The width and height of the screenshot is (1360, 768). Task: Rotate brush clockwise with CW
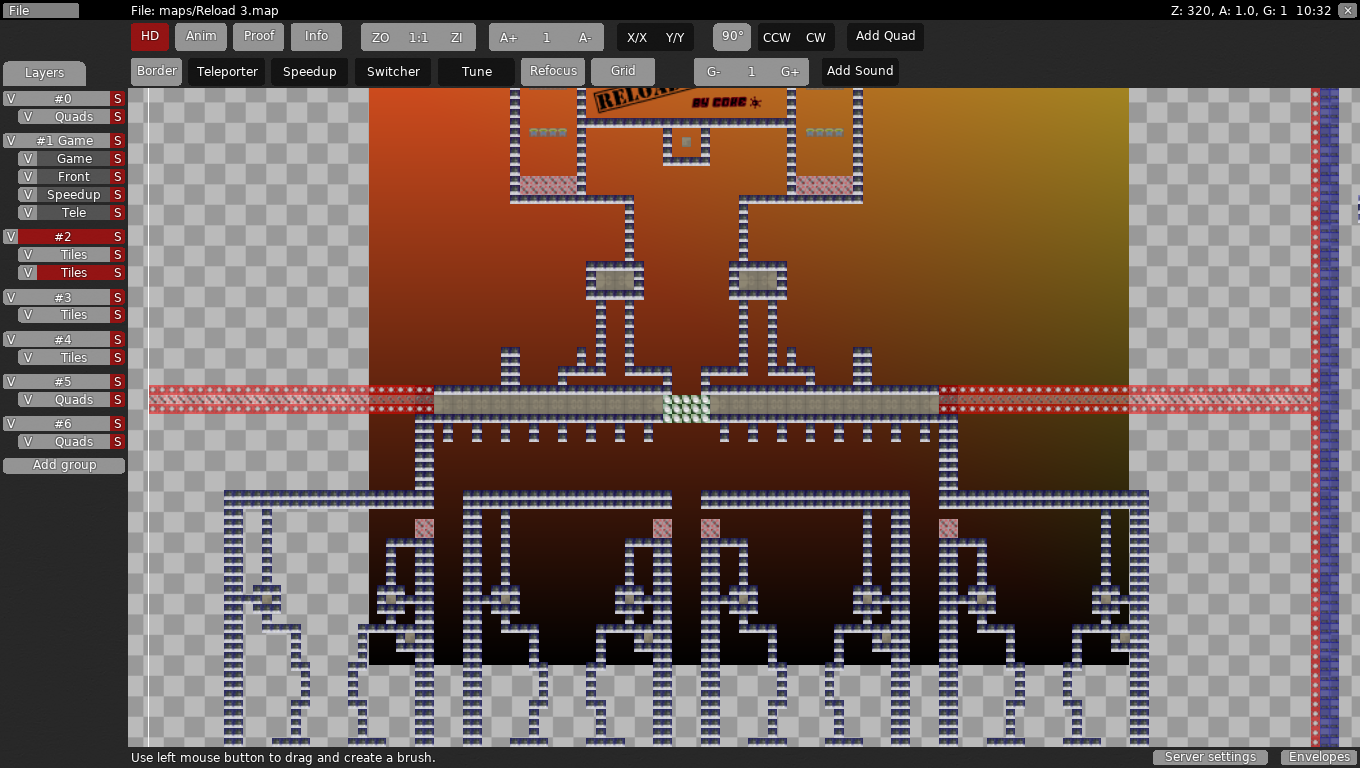click(816, 37)
